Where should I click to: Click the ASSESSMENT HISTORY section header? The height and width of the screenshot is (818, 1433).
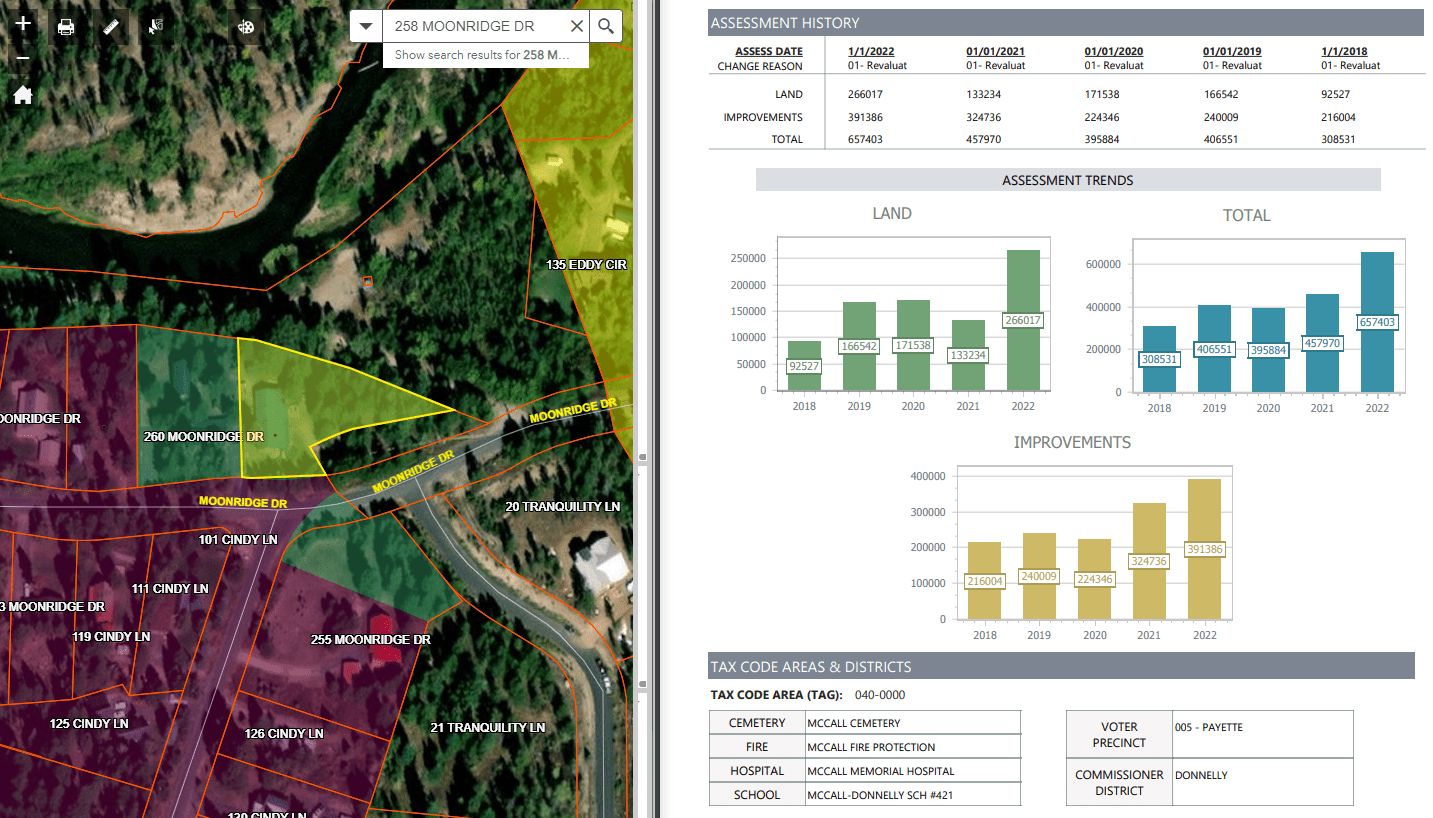(x=1065, y=23)
